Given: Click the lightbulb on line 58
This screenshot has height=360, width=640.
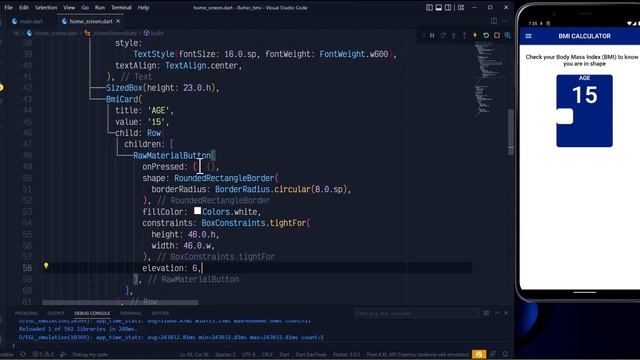Looking at the screenshot, I should [46, 266].
